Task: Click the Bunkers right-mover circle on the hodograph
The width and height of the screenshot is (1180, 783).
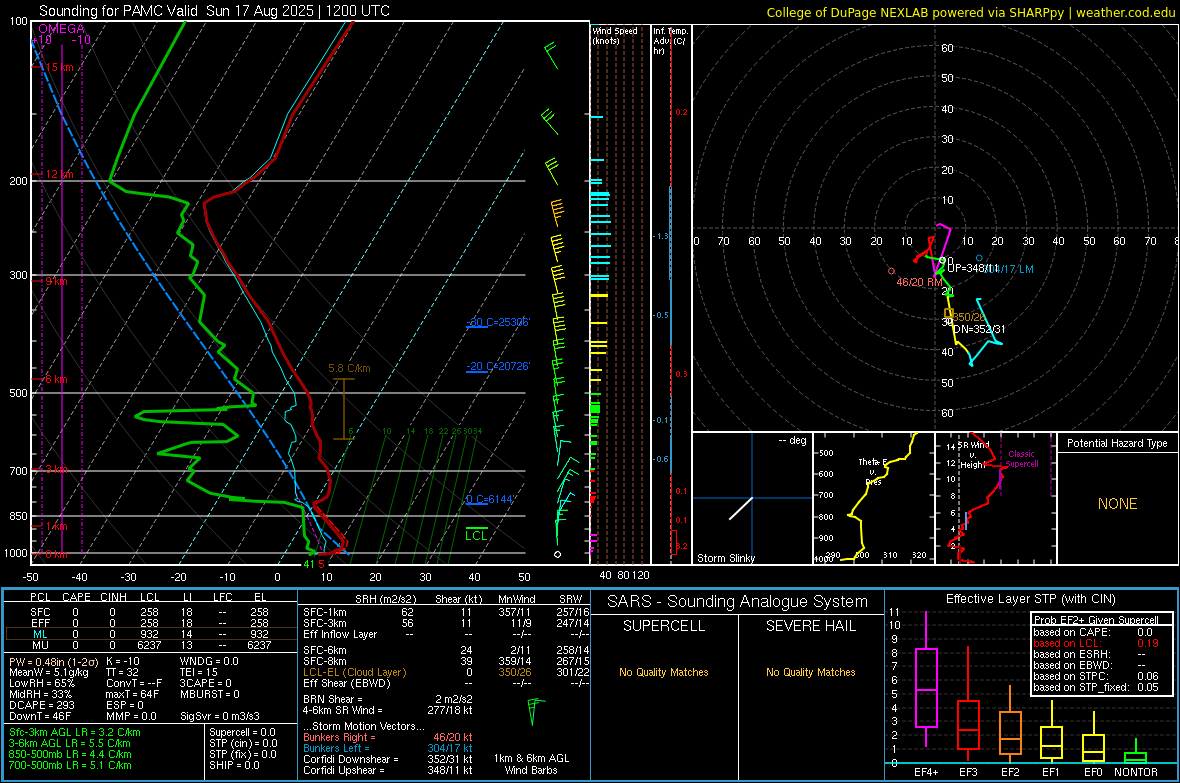Action: point(891,271)
